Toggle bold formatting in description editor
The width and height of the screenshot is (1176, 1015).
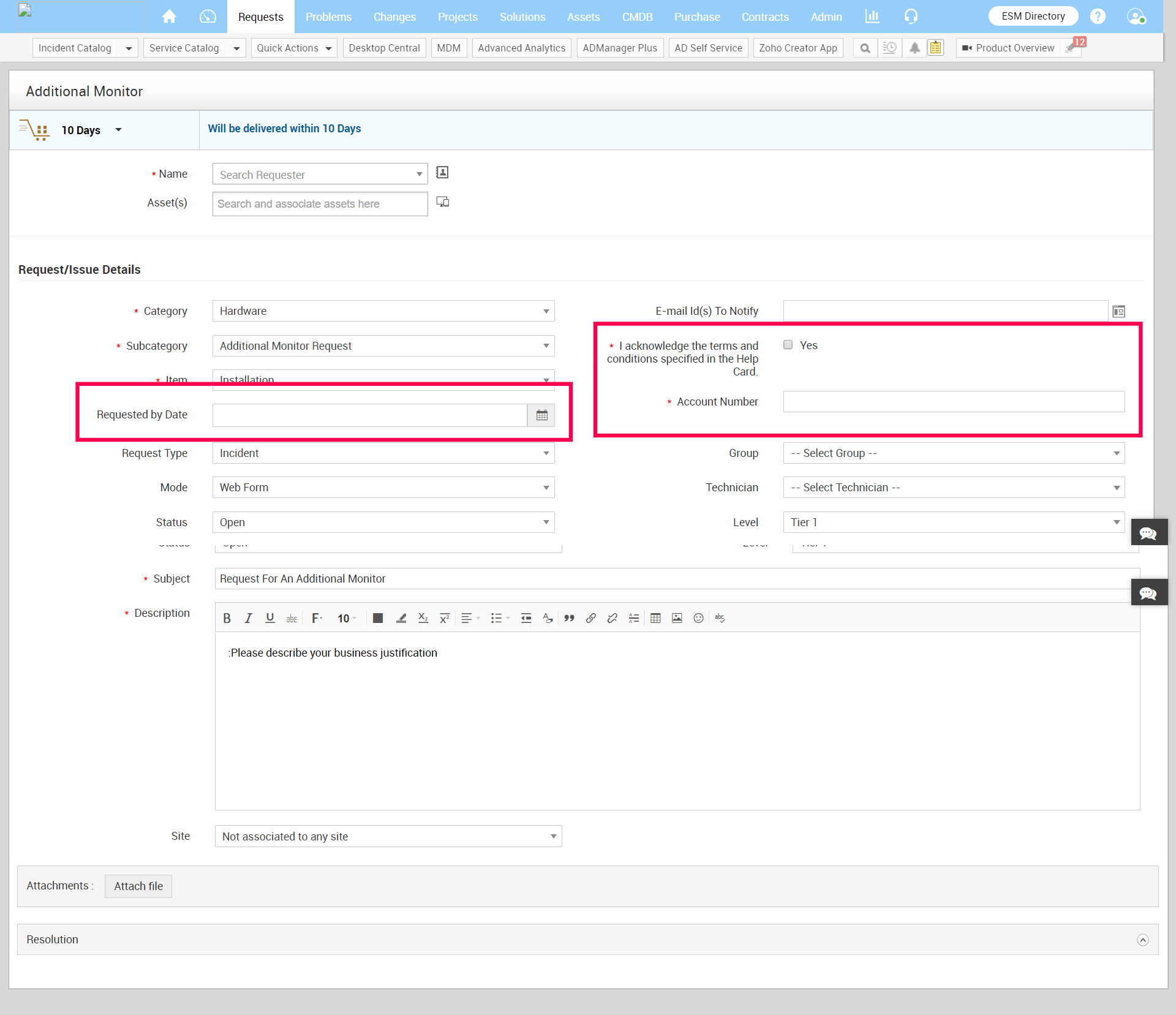click(x=227, y=618)
